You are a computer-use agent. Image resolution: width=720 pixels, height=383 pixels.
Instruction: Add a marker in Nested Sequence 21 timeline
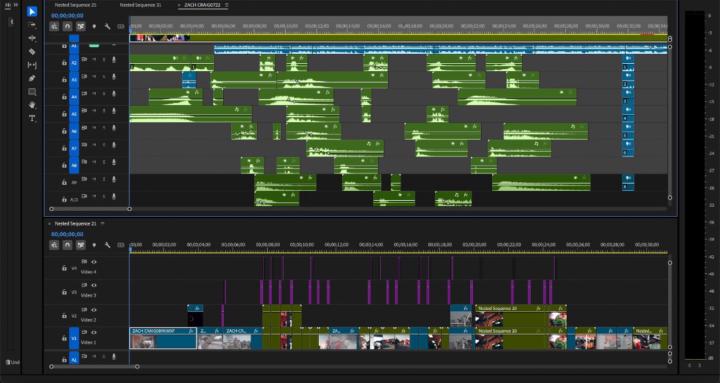94,245
